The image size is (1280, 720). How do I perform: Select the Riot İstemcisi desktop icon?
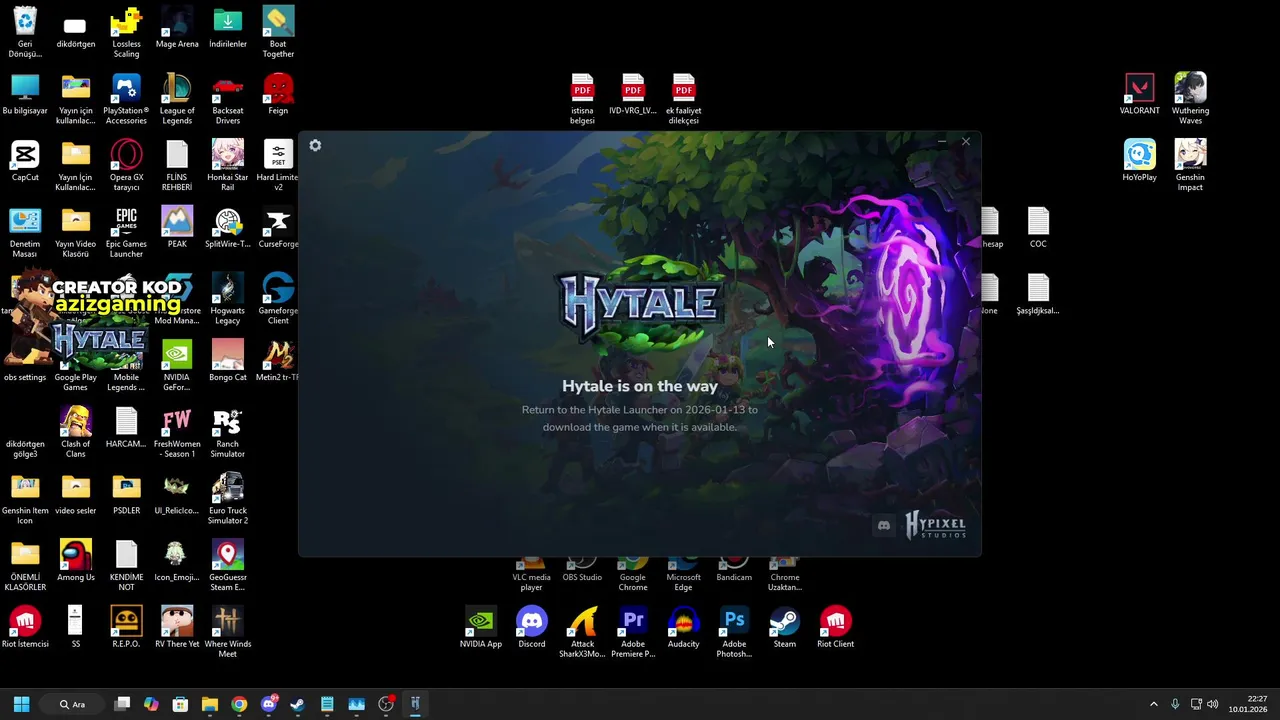pos(25,627)
